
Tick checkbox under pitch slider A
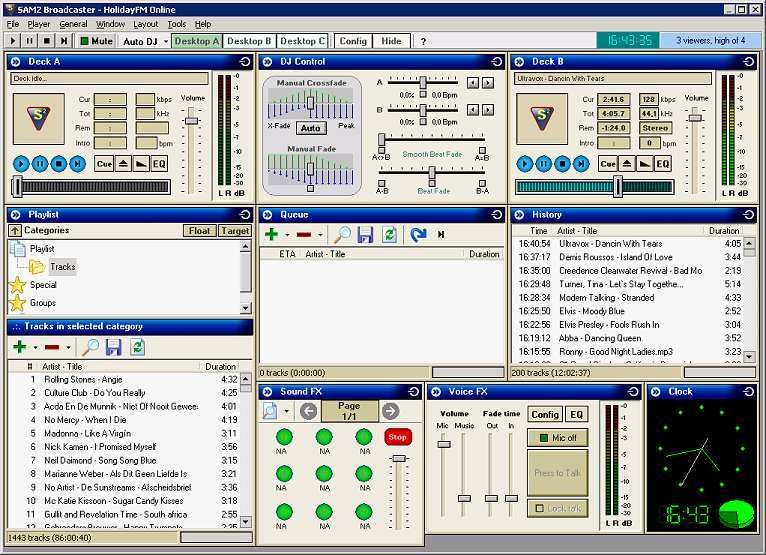click(423, 95)
